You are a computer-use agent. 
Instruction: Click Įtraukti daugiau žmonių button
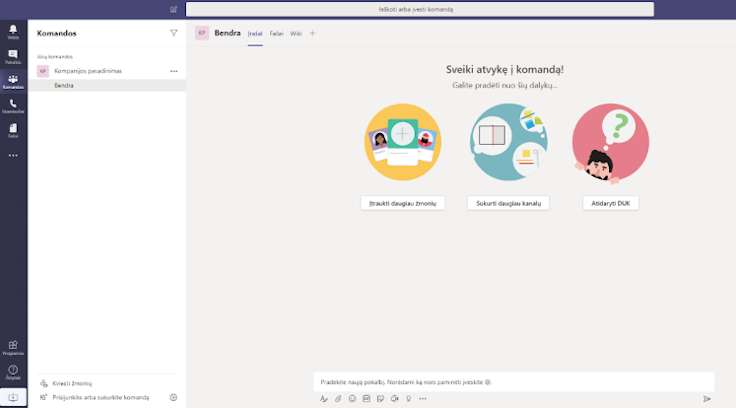pyautogui.click(x=403, y=203)
